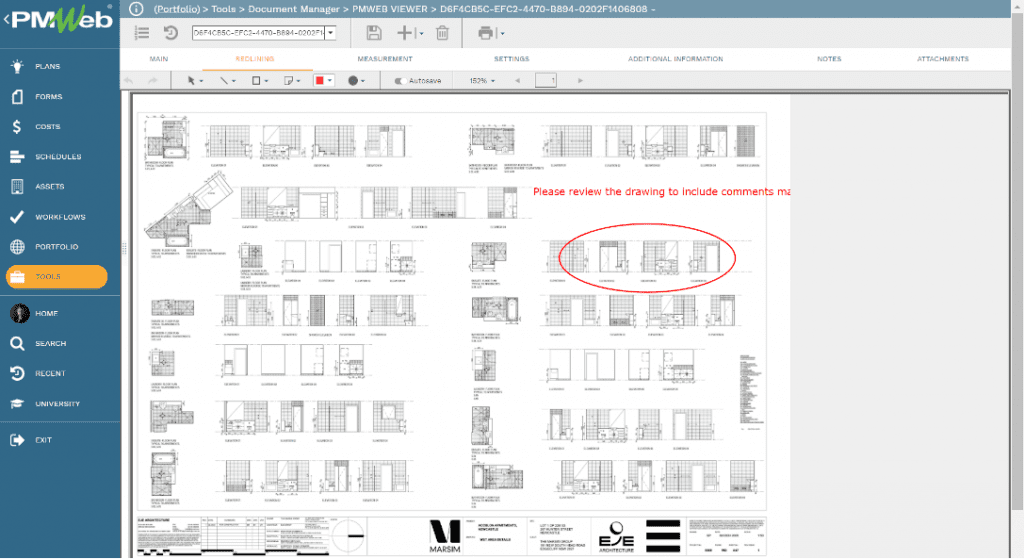This screenshot has width=1024, height=559.
Task: Open the Workflows checkmark icon
Action: [18, 217]
